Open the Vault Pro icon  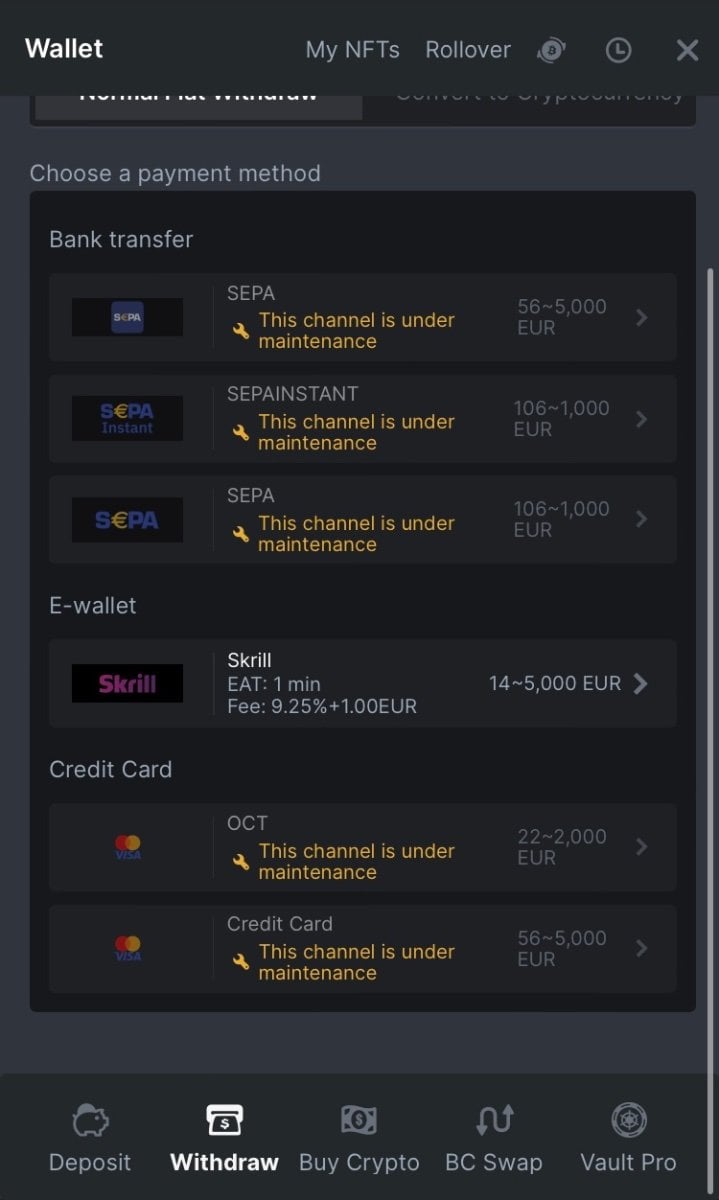point(628,1121)
